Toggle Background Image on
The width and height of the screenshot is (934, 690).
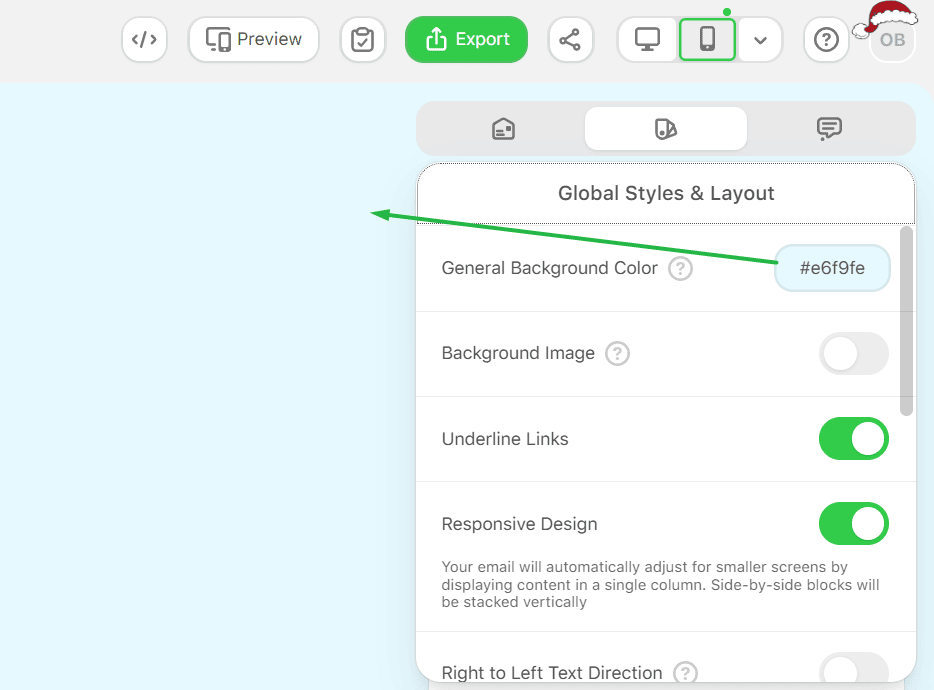coord(854,353)
